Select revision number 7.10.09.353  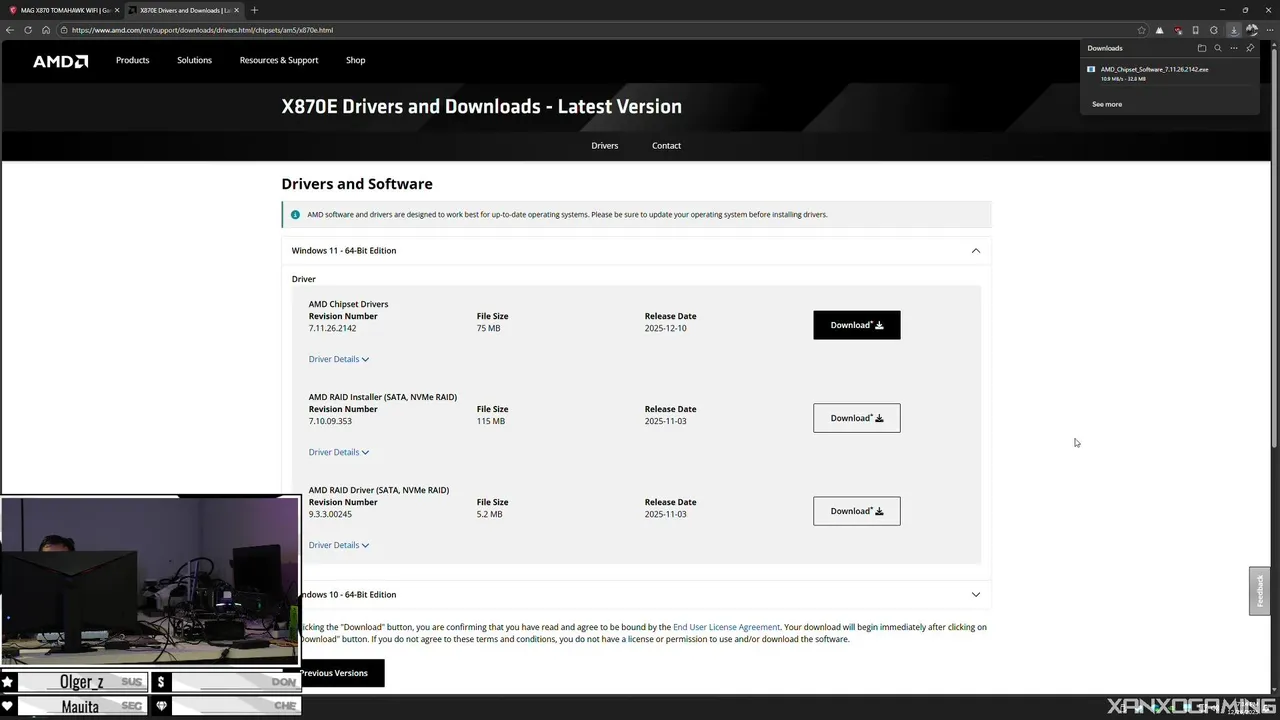[x=330, y=421]
